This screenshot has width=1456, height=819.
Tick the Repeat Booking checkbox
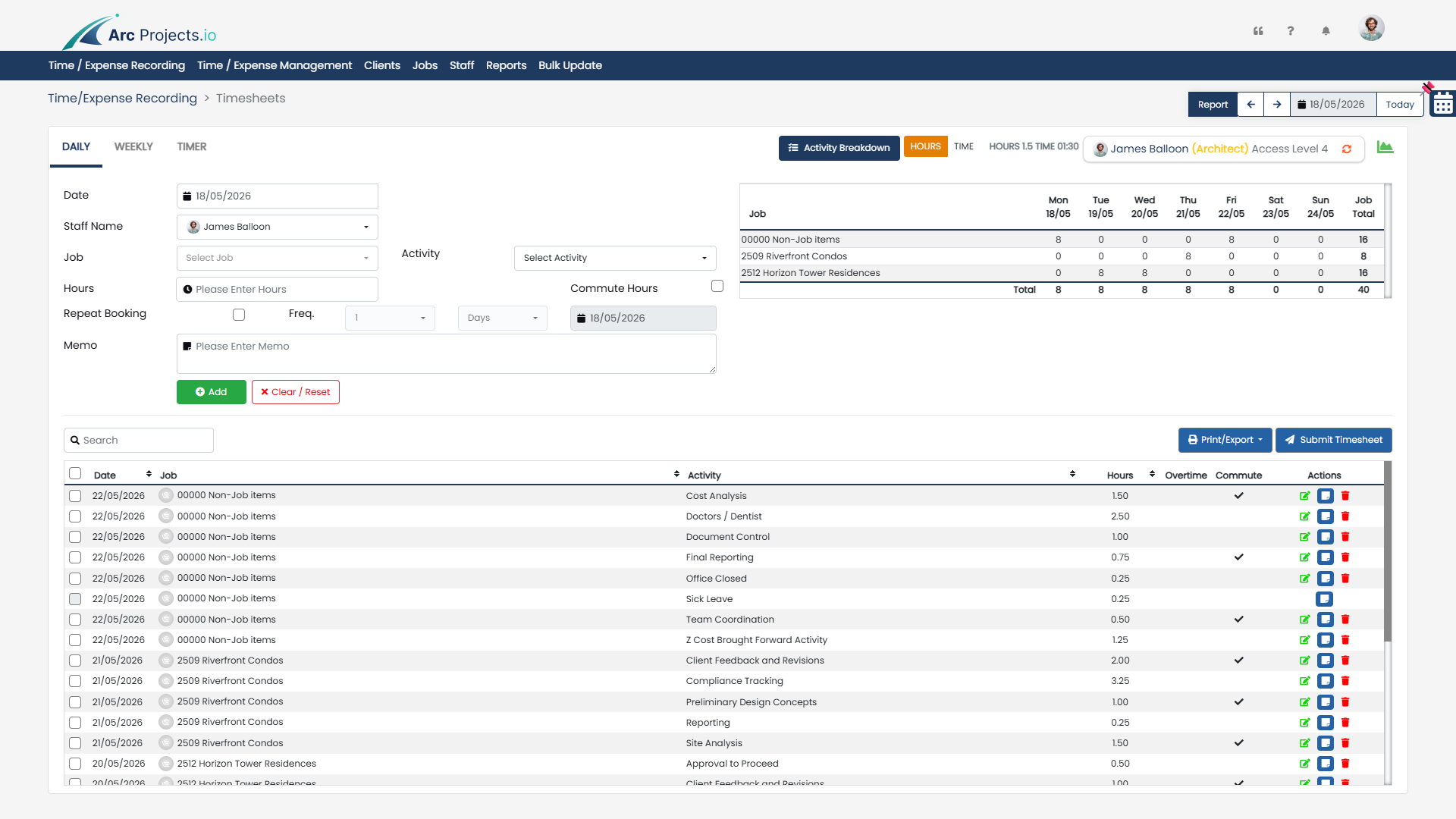point(239,315)
